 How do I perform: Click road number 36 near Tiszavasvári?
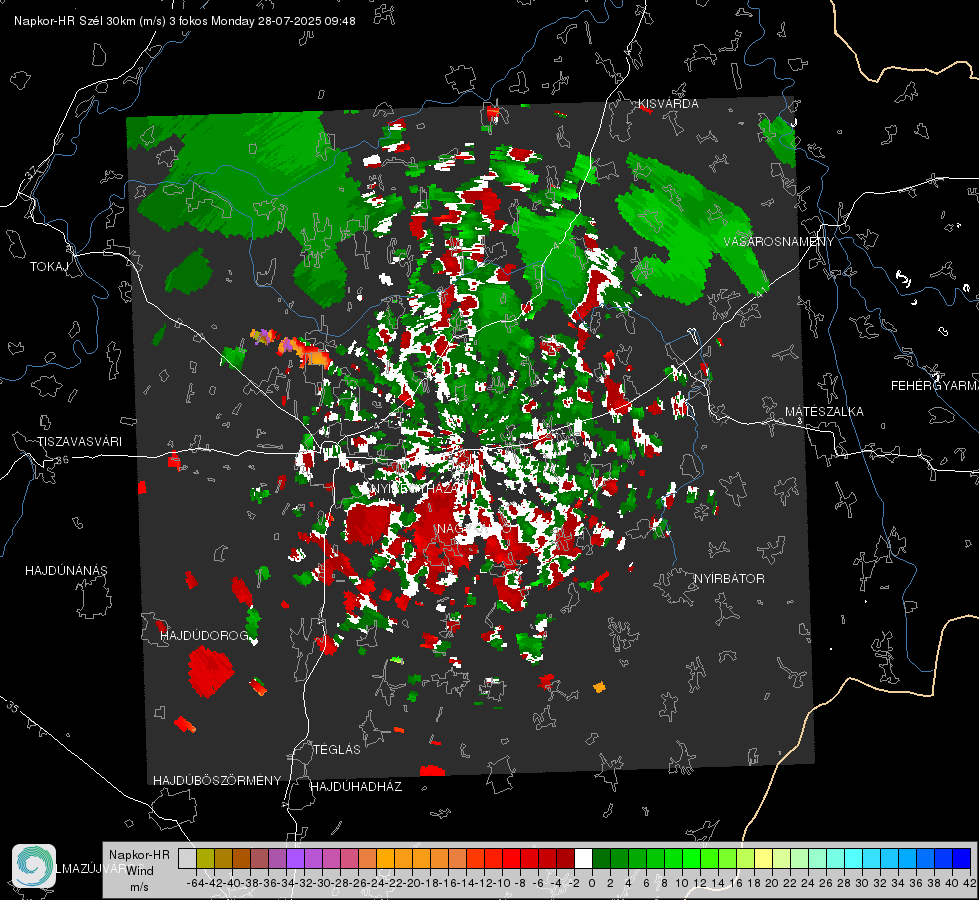pyautogui.click(x=62, y=460)
